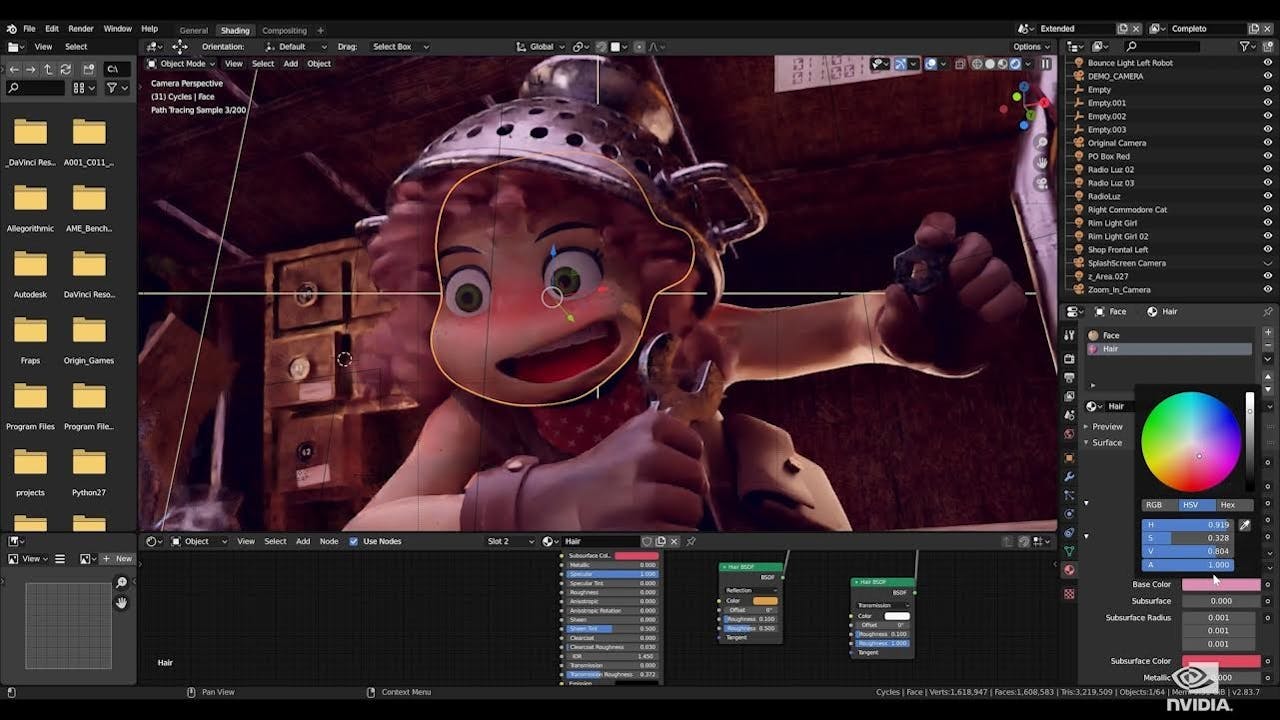1280x720 pixels.
Task: Click the Hex color mode button
Action: [1227, 505]
